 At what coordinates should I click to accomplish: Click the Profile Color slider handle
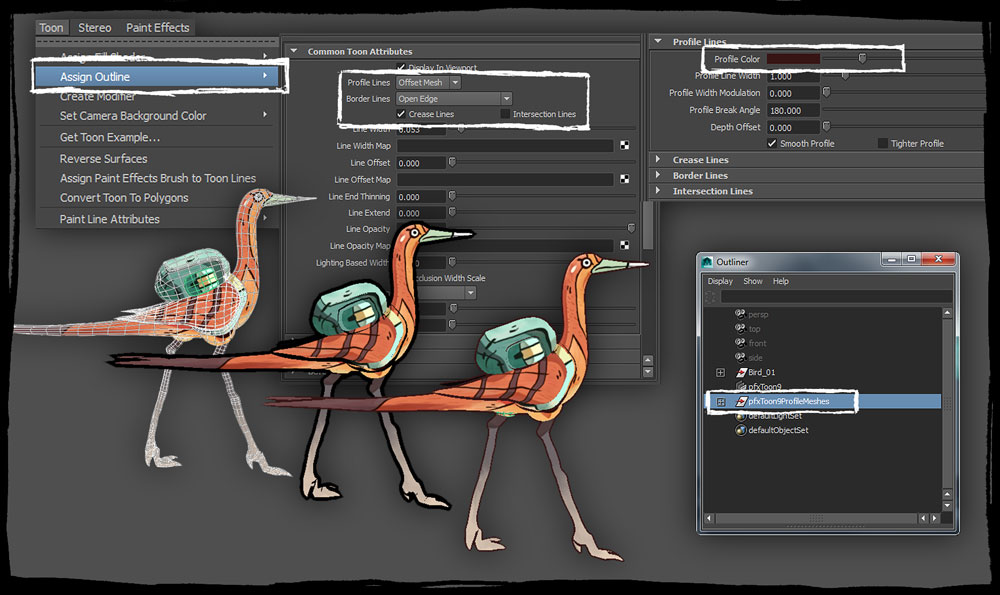pos(862,59)
